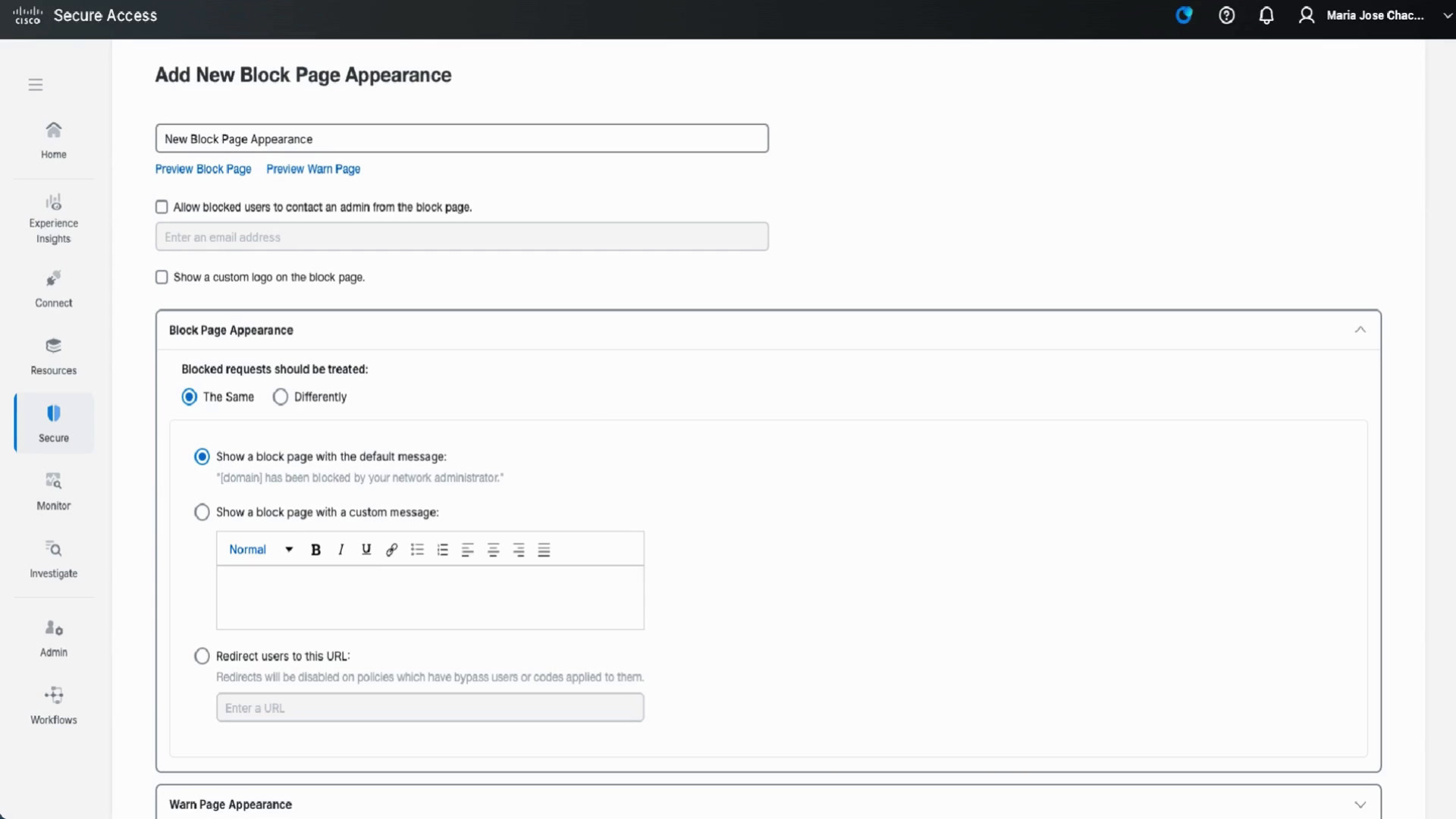Open Home in the sidebar

click(x=53, y=140)
